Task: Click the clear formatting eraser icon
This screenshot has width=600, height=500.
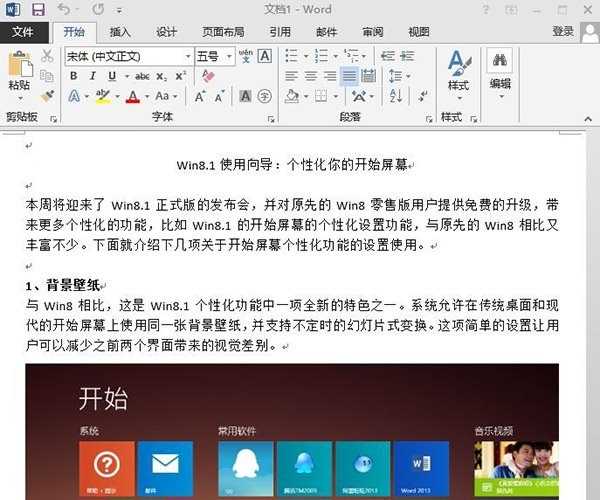Action: tap(208, 76)
